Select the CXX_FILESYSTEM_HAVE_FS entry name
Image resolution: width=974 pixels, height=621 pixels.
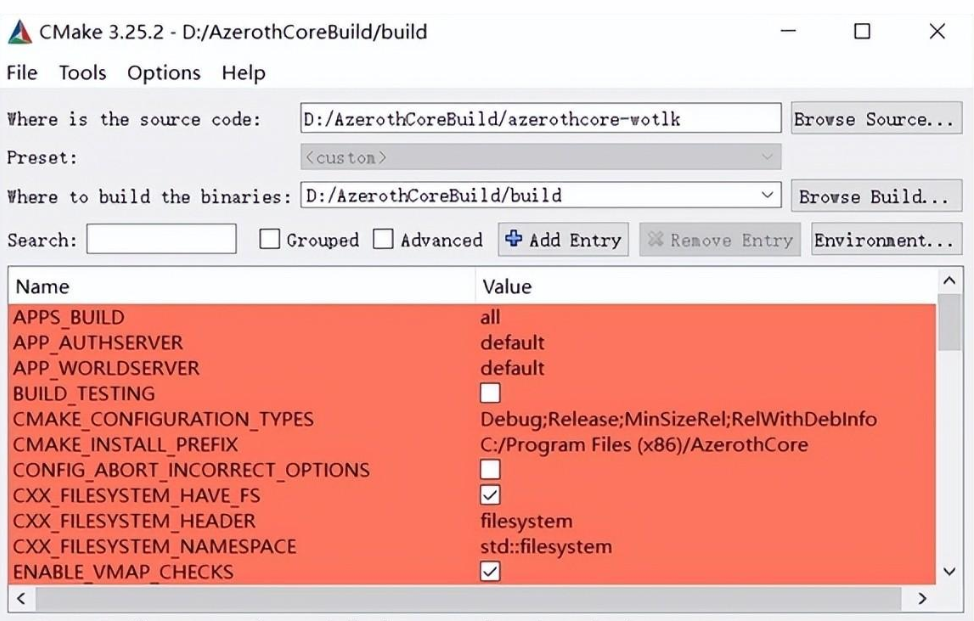coord(136,496)
